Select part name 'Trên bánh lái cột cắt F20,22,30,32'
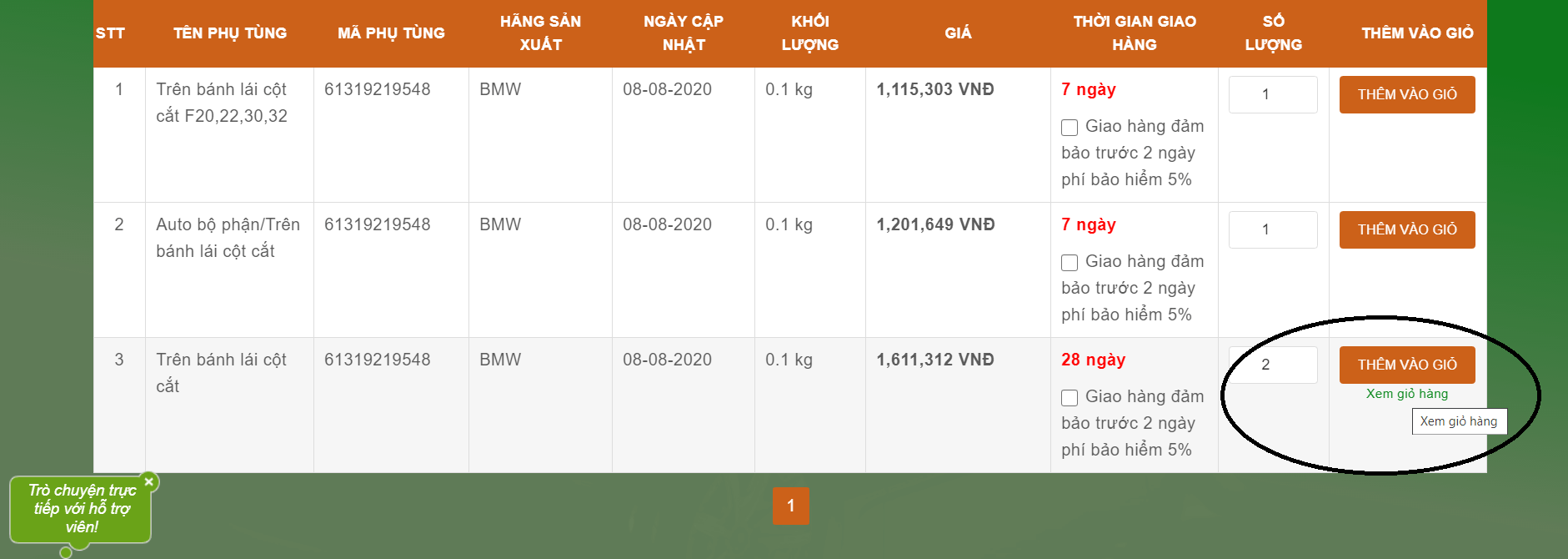This screenshot has width=1568, height=559. 222,103
